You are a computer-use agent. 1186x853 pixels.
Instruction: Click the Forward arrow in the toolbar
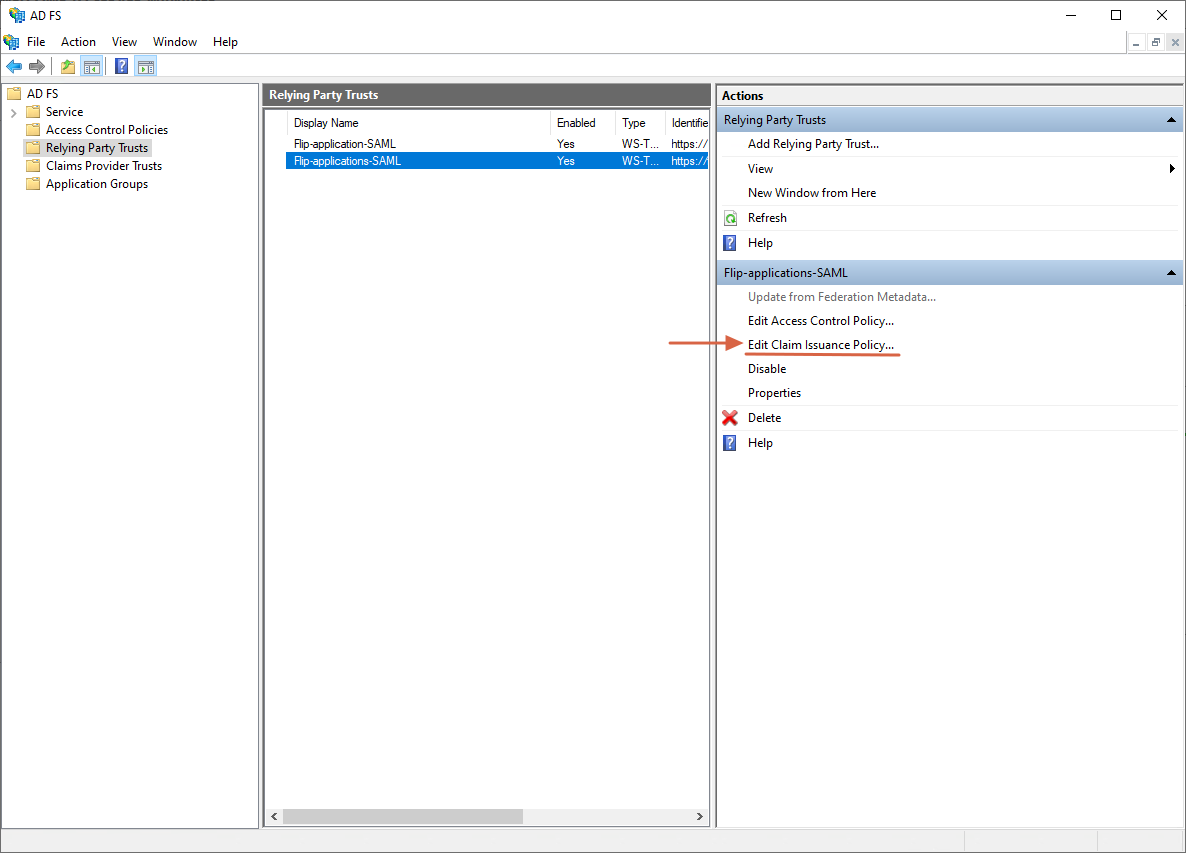[x=36, y=67]
